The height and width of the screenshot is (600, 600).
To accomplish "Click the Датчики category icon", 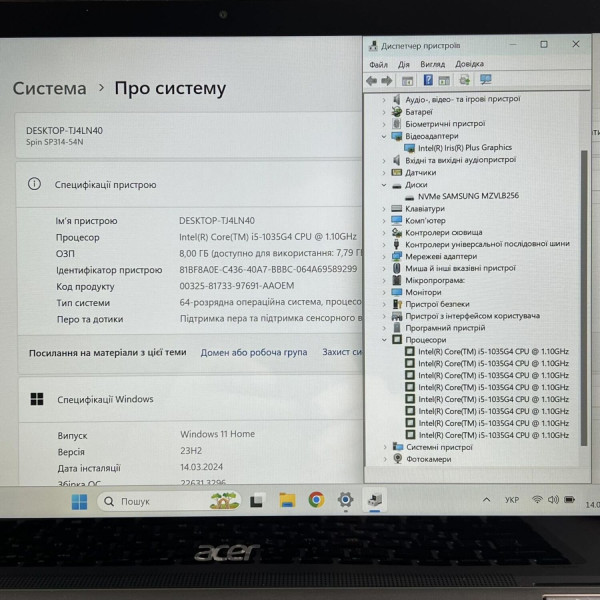I will point(397,172).
